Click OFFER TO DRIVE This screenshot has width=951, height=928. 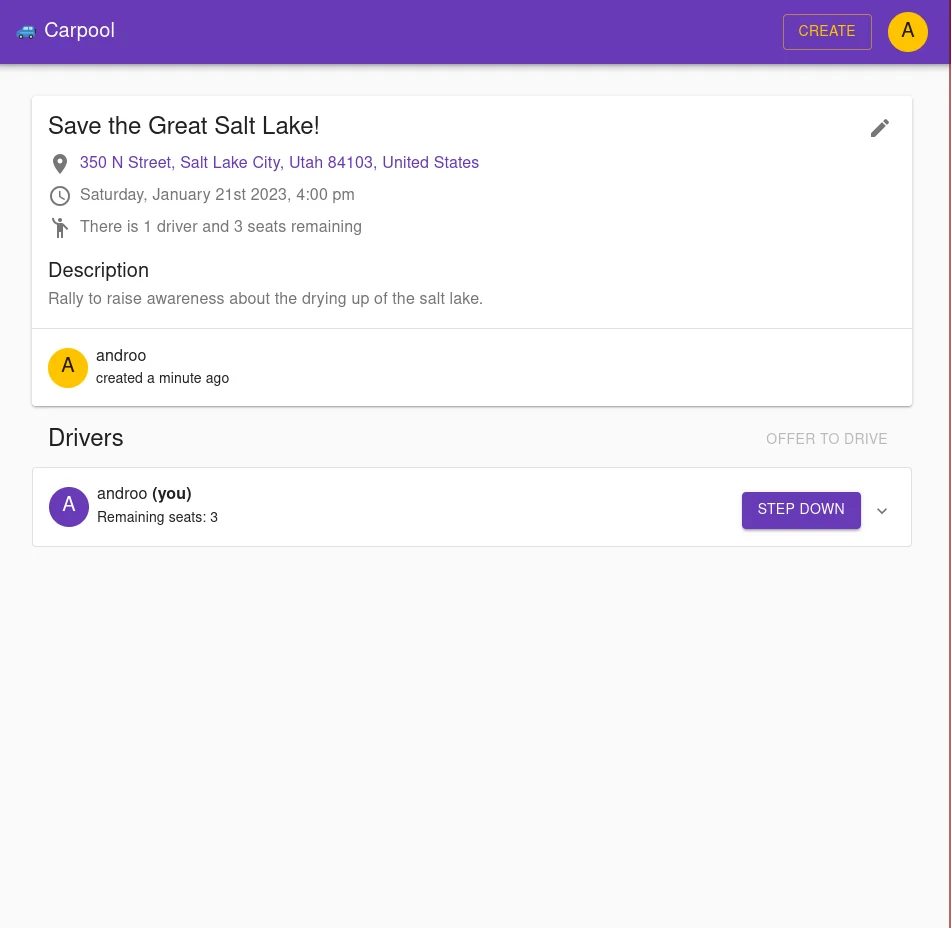[x=827, y=440]
